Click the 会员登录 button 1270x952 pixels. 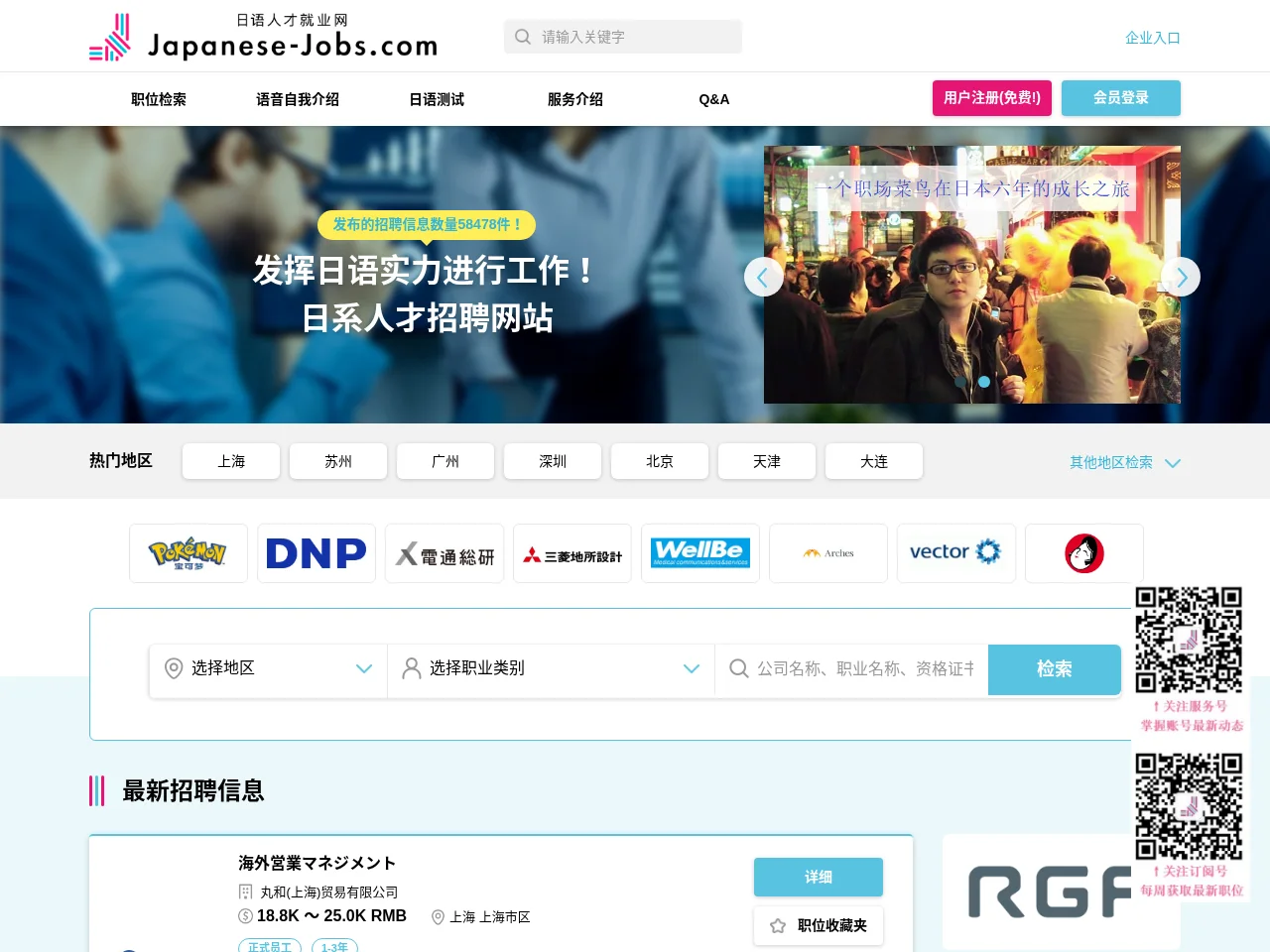1121,98
